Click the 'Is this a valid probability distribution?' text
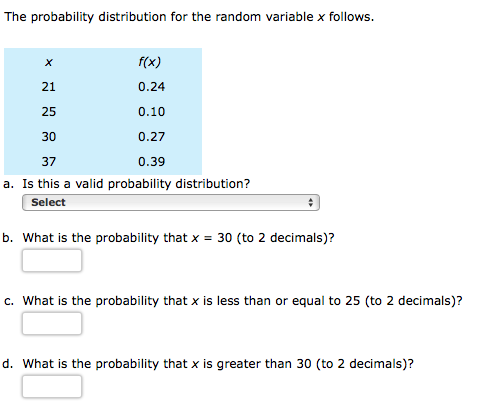Viewport: 477px width, 402px height. (x=136, y=184)
